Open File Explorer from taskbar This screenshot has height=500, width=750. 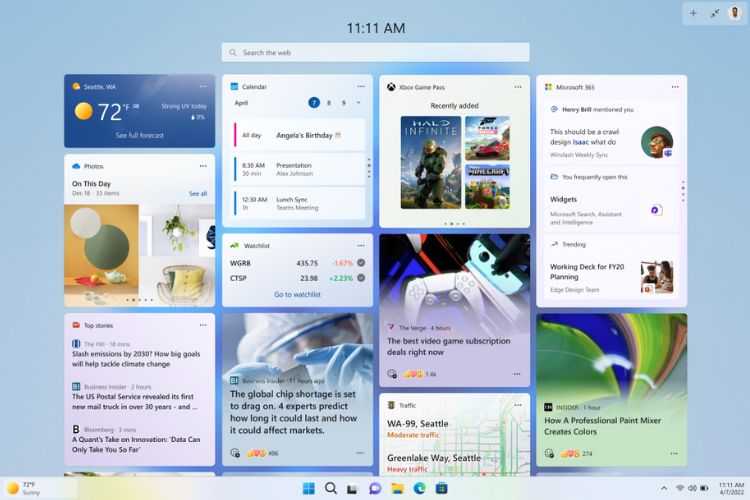[397, 489]
